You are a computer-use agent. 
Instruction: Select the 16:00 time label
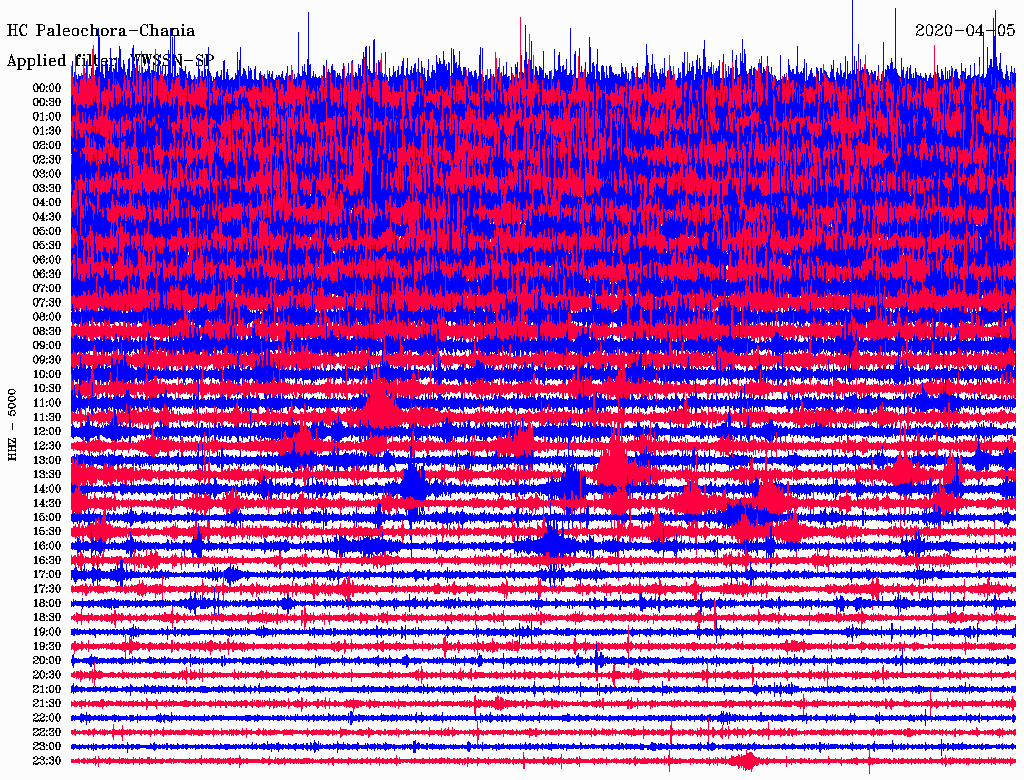pos(47,546)
